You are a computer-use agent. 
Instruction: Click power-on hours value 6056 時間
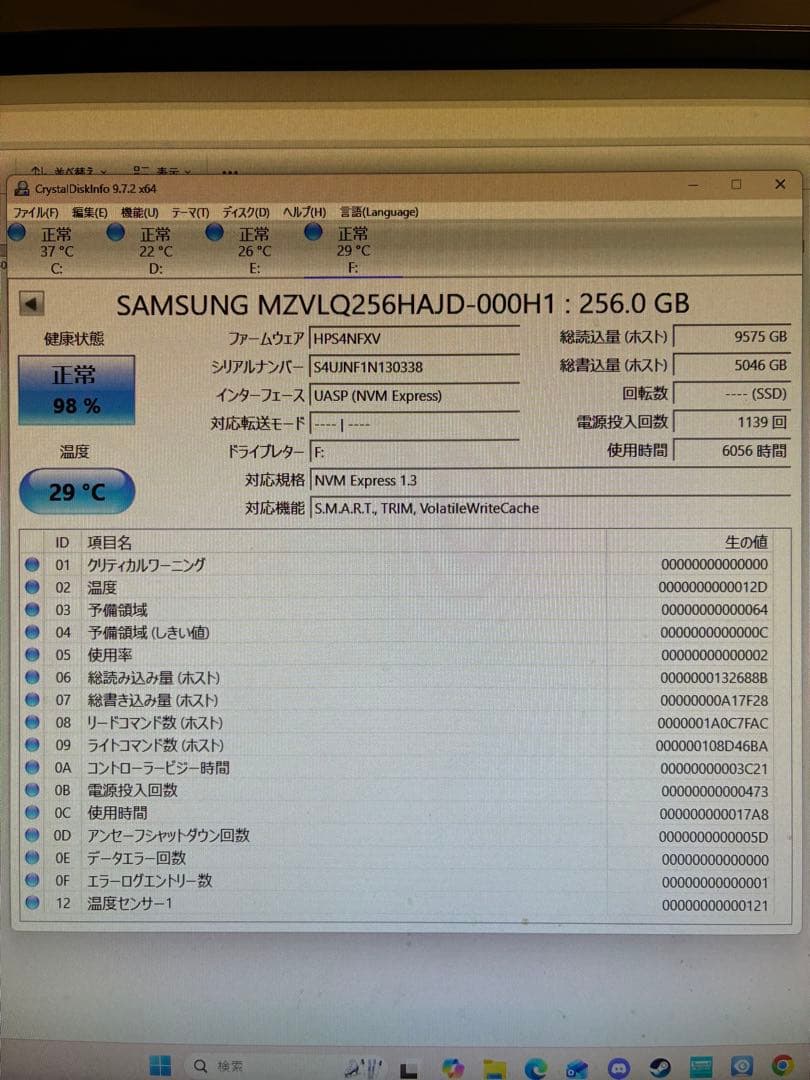click(x=731, y=450)
